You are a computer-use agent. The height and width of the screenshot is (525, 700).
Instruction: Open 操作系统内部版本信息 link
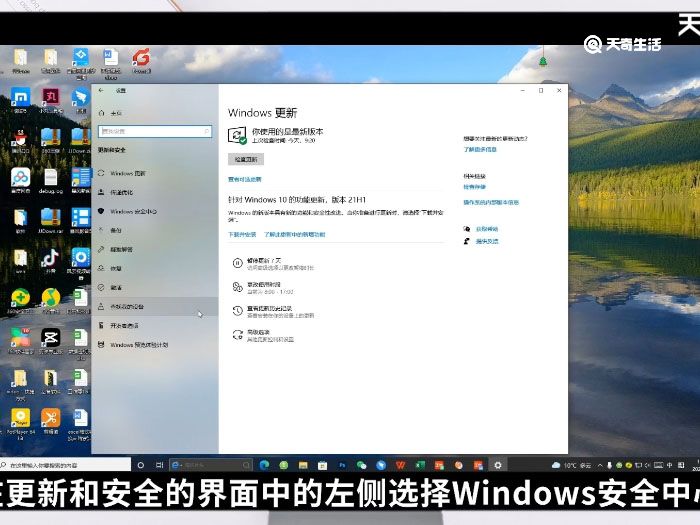[491, 203]
